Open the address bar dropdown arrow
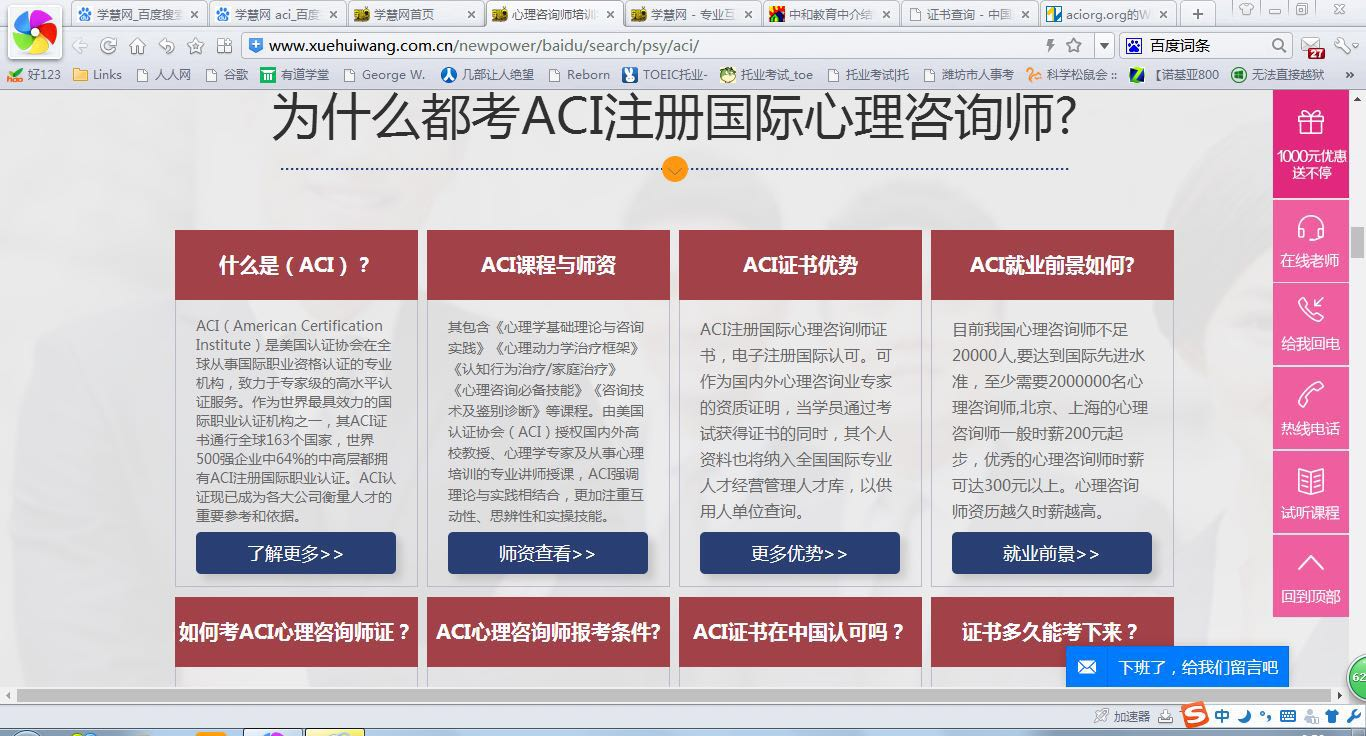This screenshot has width=1366, height=736. (1104, 45)
